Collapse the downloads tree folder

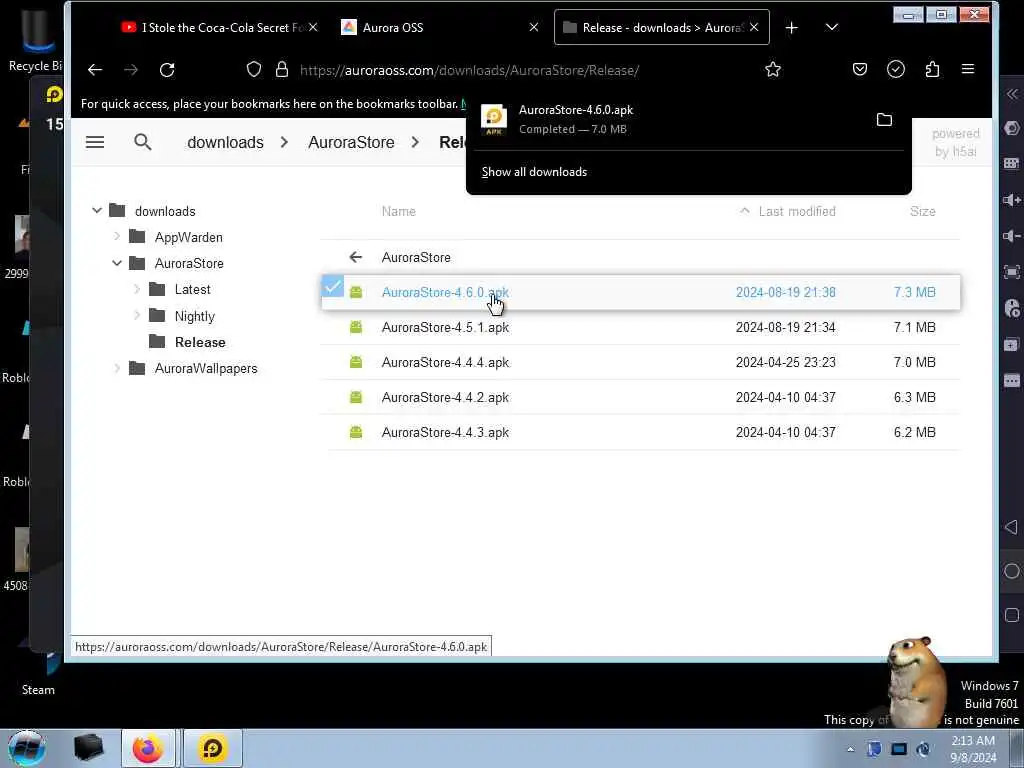pos(97,210)
